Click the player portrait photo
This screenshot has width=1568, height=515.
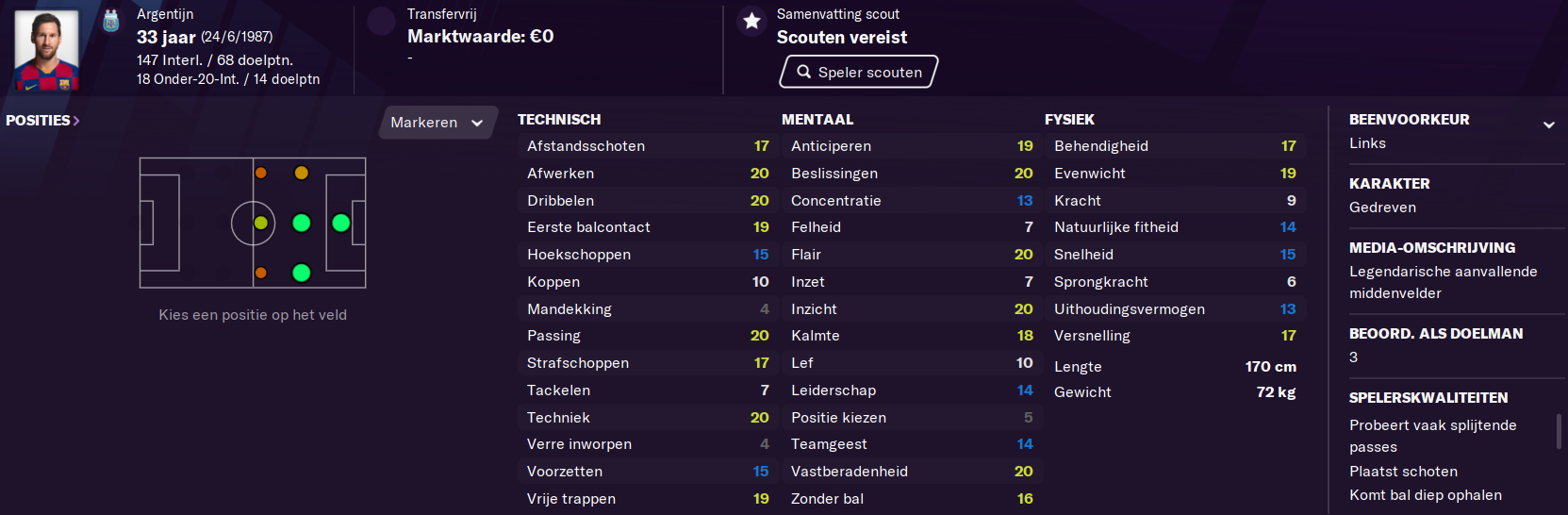pyautogui.click(x=46, y=50)
